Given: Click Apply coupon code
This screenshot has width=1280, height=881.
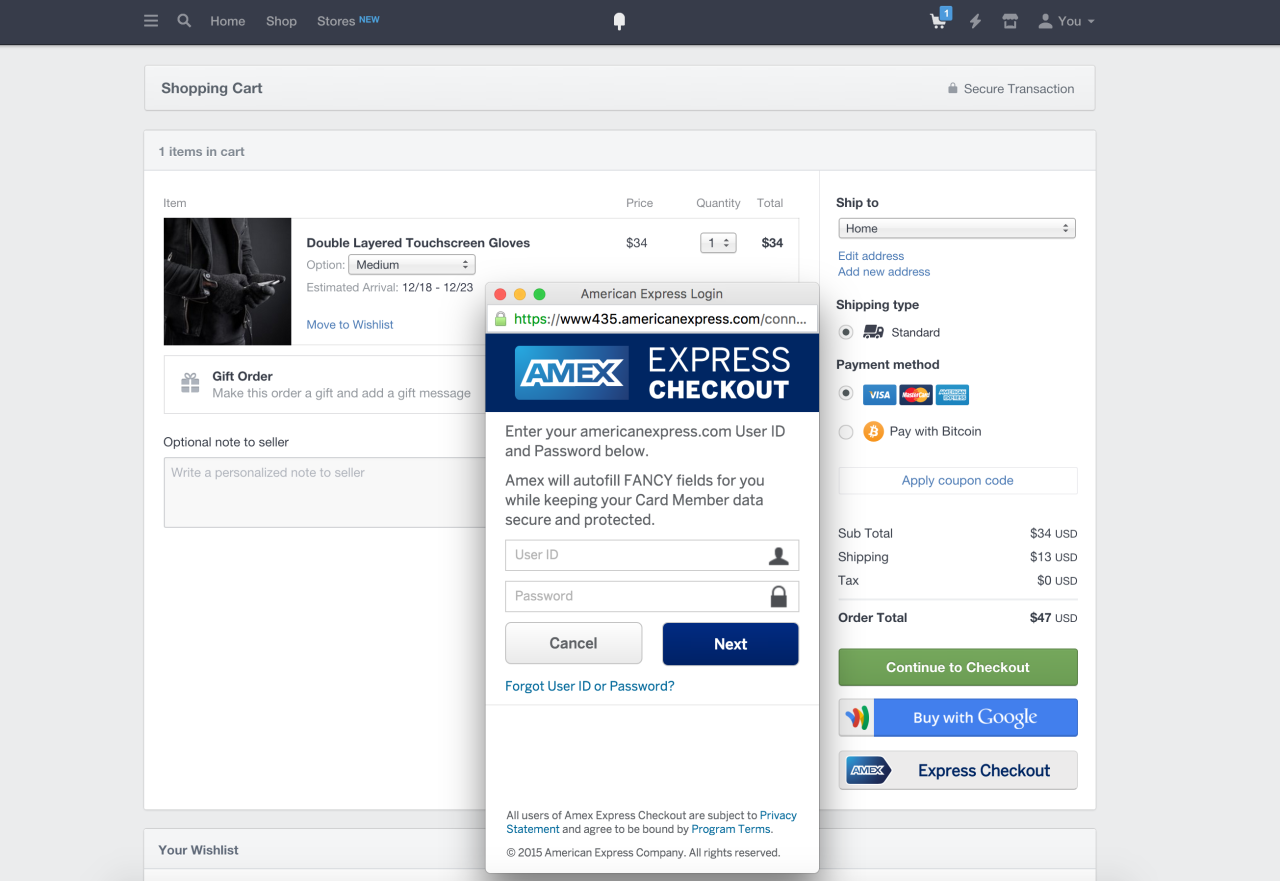Looking at the screenshot, I should 958,480.
